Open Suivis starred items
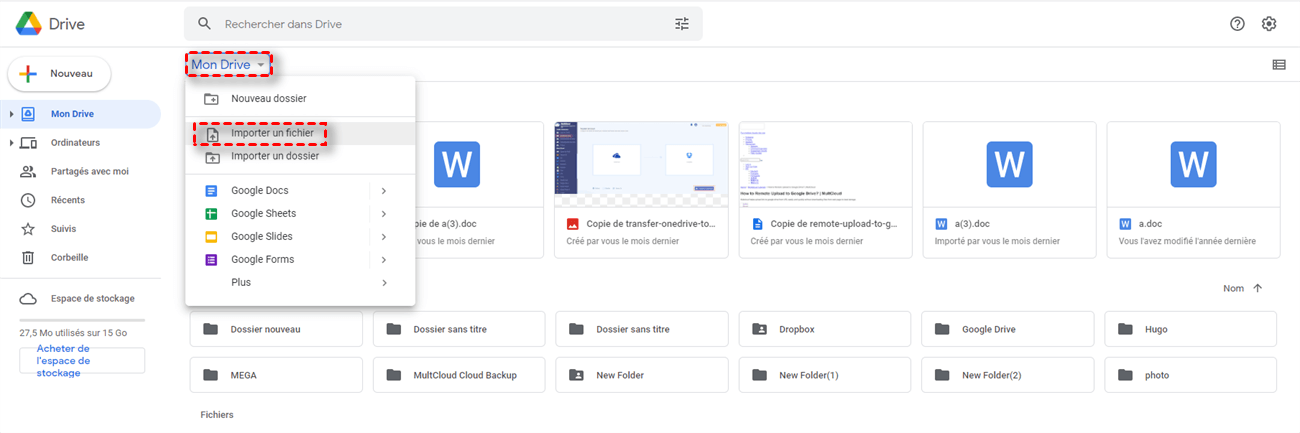The image size is (1300, 433). point(63,229)
